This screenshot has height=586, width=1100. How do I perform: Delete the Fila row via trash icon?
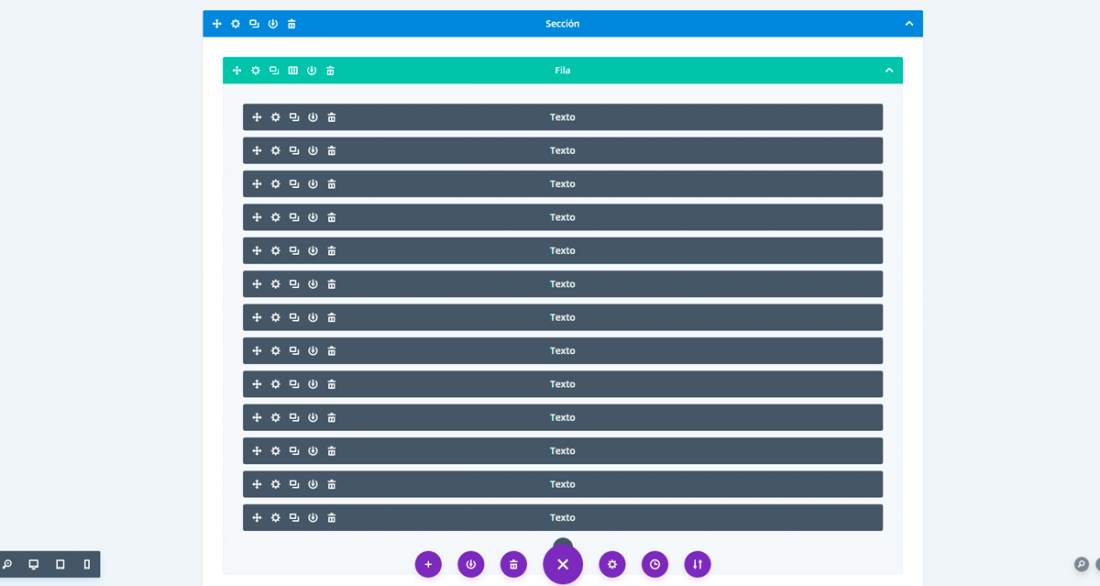pos(330,71)
